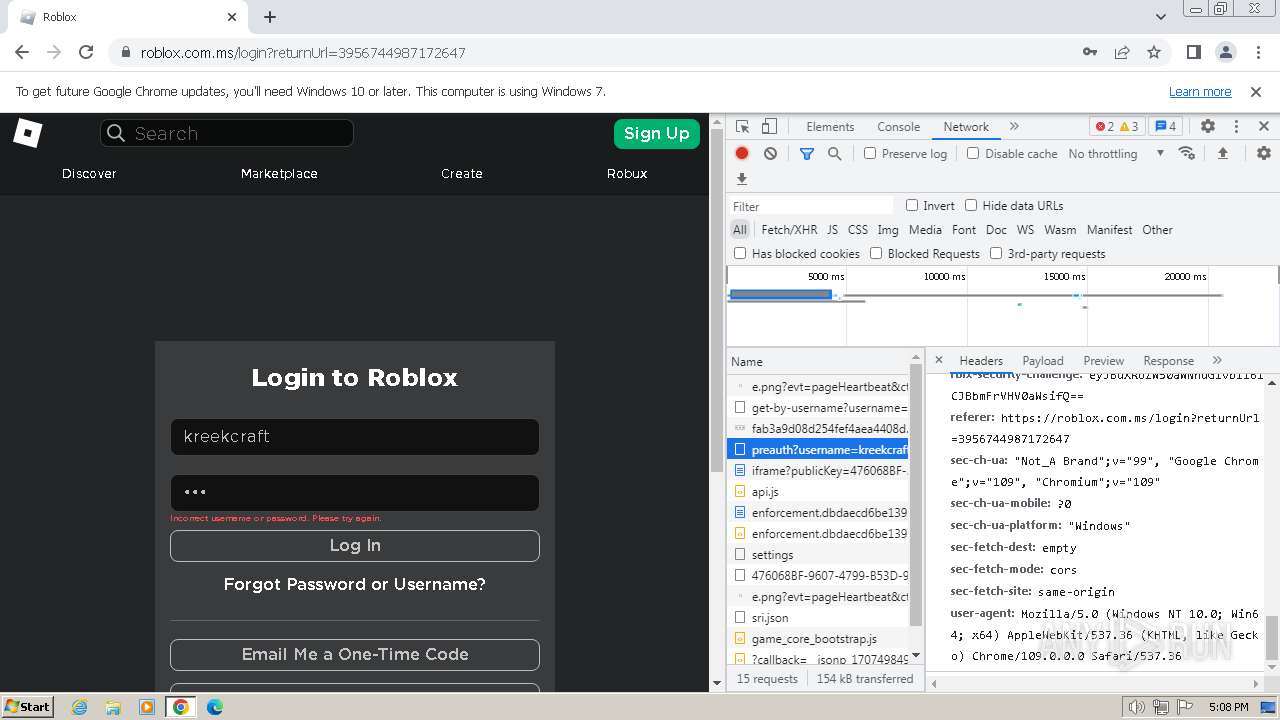
Task: Click the username field containing kreekcraft
Action: pyautogui.click(x=355, y=436)
